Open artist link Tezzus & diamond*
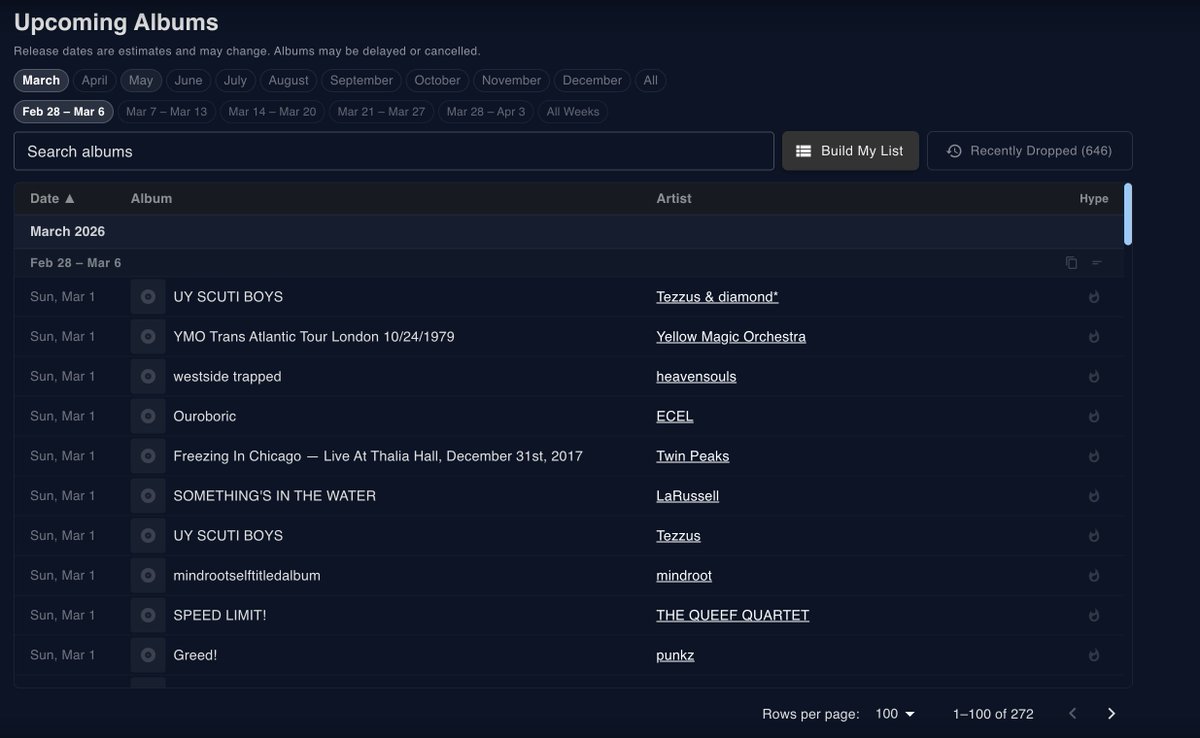 tap(717, 297)
